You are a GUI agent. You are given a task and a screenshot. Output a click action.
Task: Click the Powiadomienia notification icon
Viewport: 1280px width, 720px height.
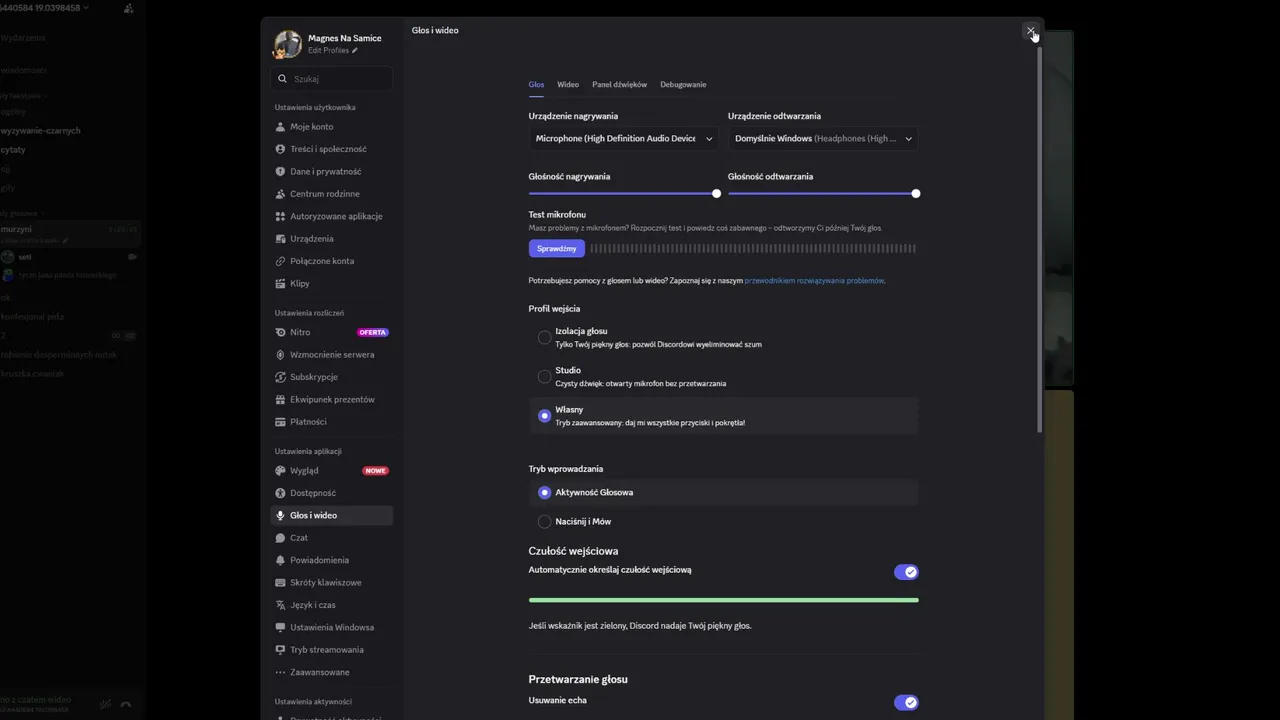pyautogui.click(x=281, y=560)
